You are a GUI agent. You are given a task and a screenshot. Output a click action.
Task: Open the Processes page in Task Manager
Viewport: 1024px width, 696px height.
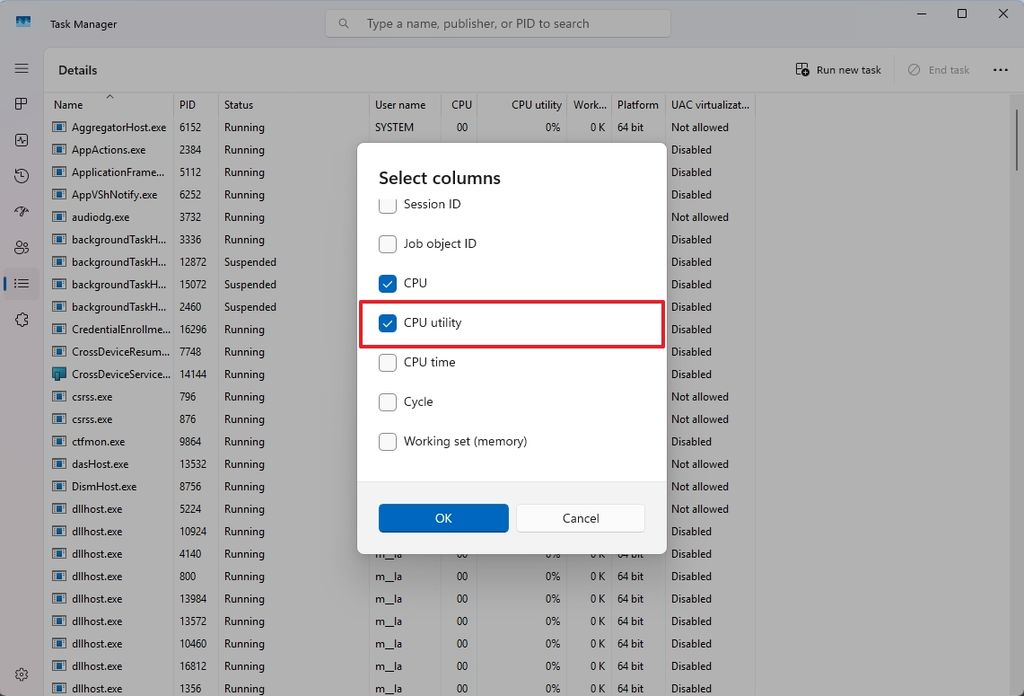click(21, 103)
